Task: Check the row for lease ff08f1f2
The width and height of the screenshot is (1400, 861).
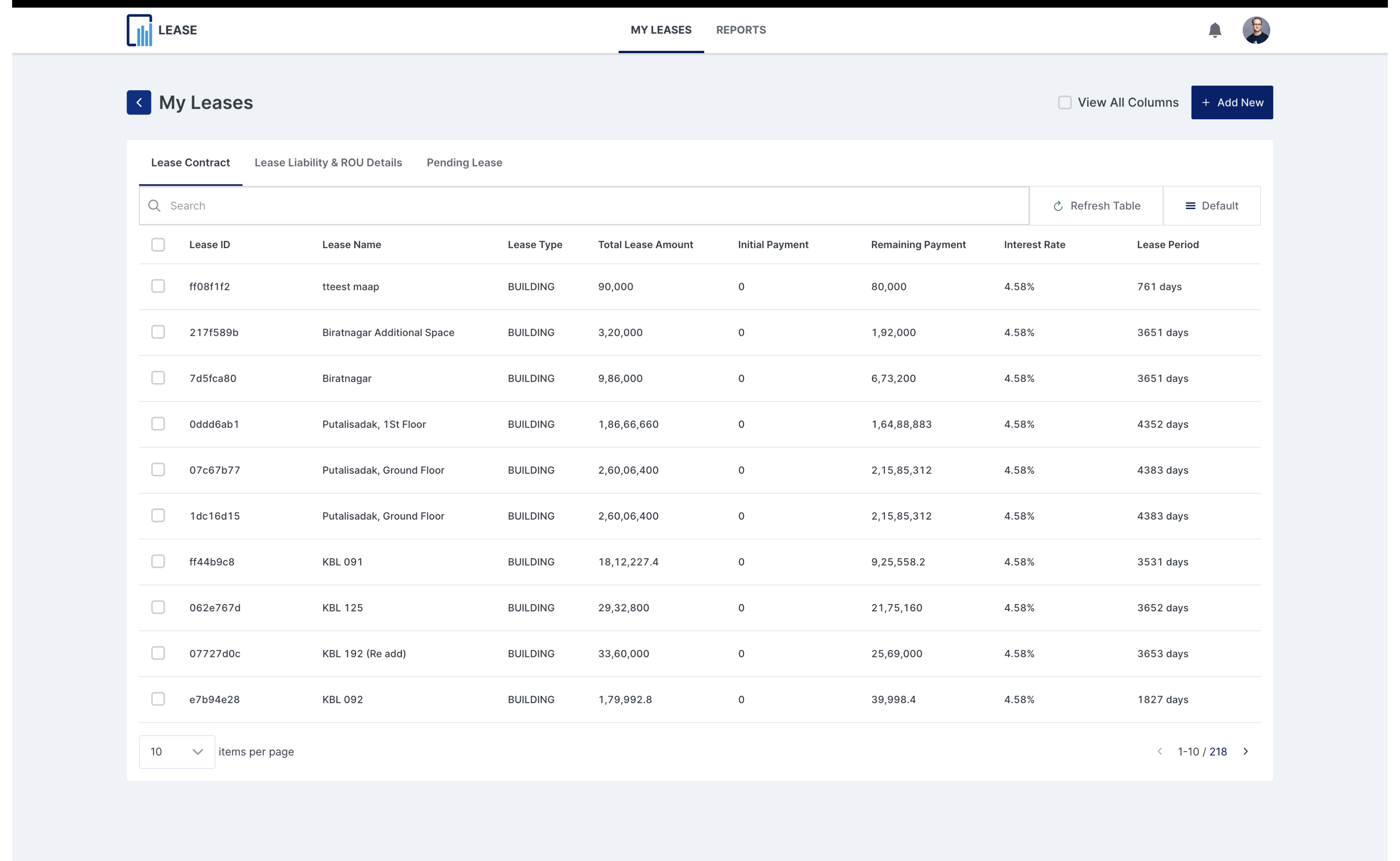Action: (x=158, y=286)
